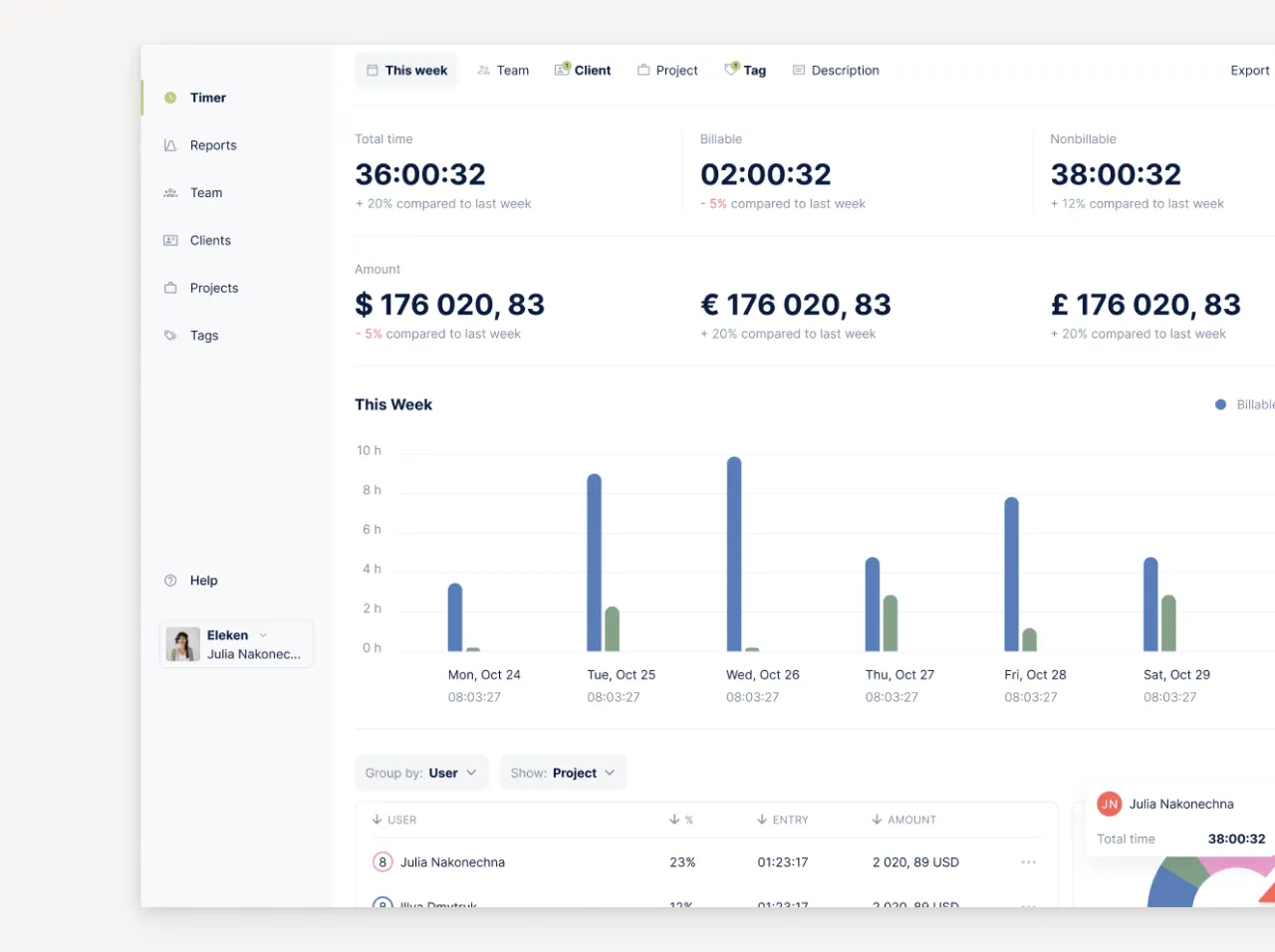Sort by ENTRY column arrow
Viewport: 1275px width, 952px height.
(762, 820)
